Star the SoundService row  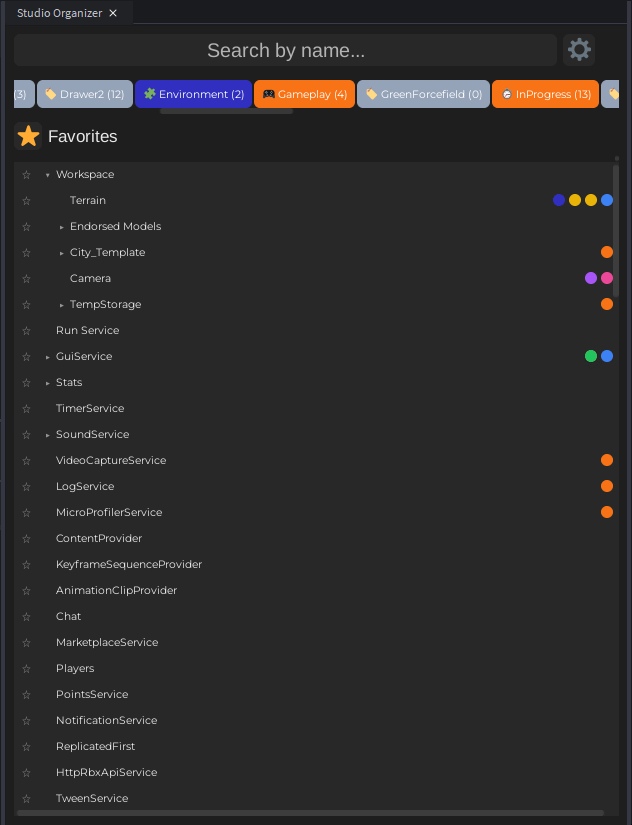pyautogui.click(x=27, y=435)
